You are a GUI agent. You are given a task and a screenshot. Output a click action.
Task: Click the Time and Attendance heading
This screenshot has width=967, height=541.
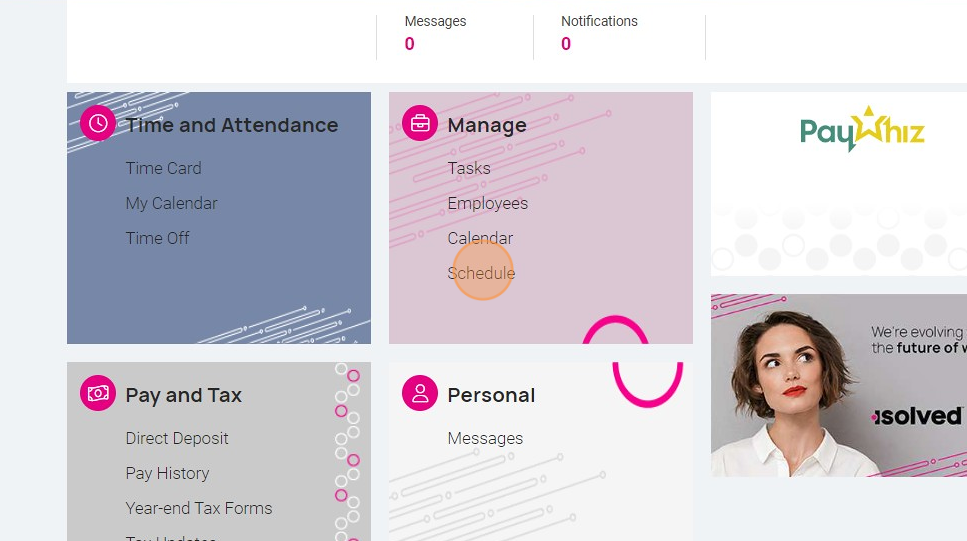click(232, 125)
